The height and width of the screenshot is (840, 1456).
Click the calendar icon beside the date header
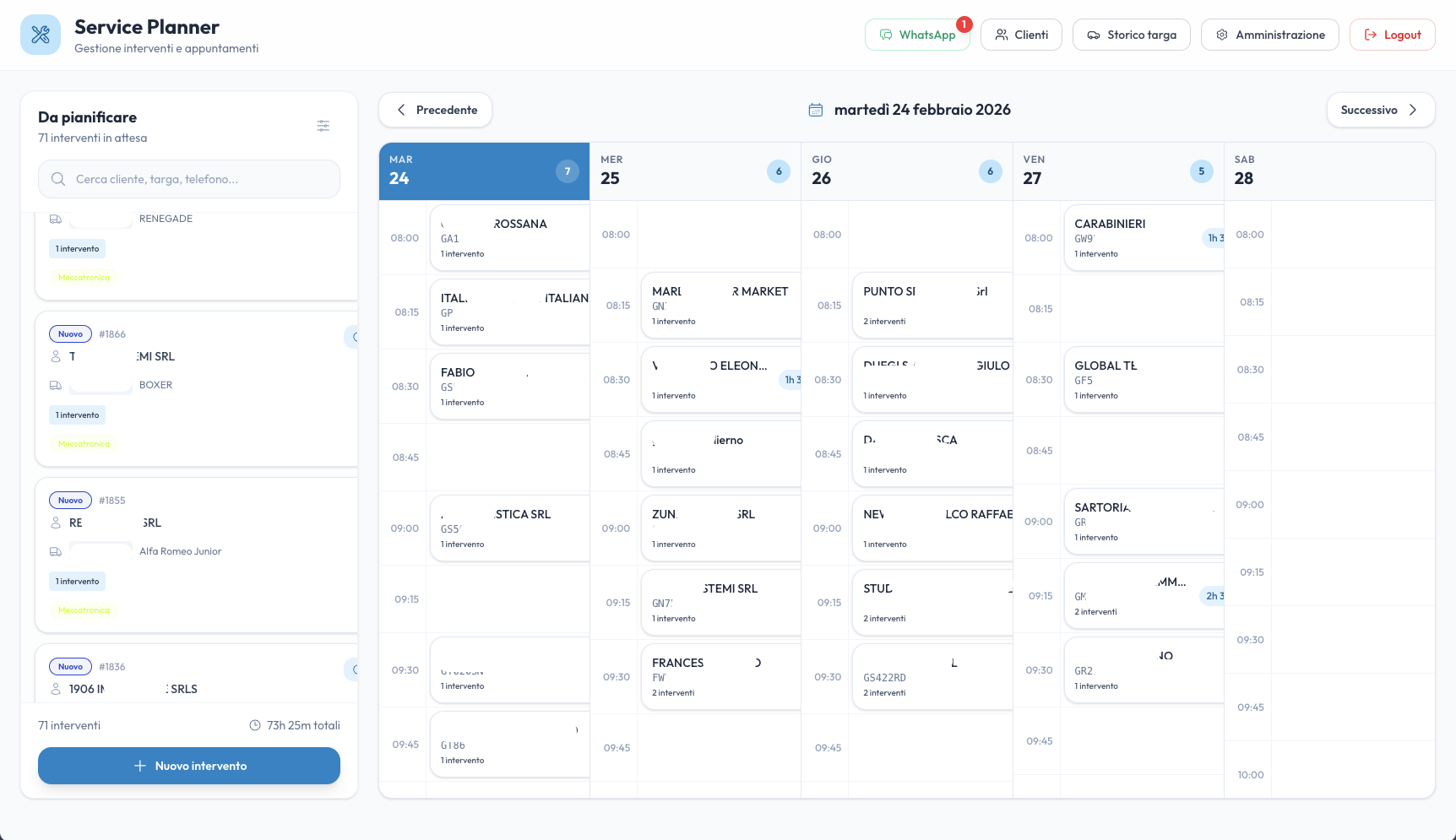[x=816, y=109]
